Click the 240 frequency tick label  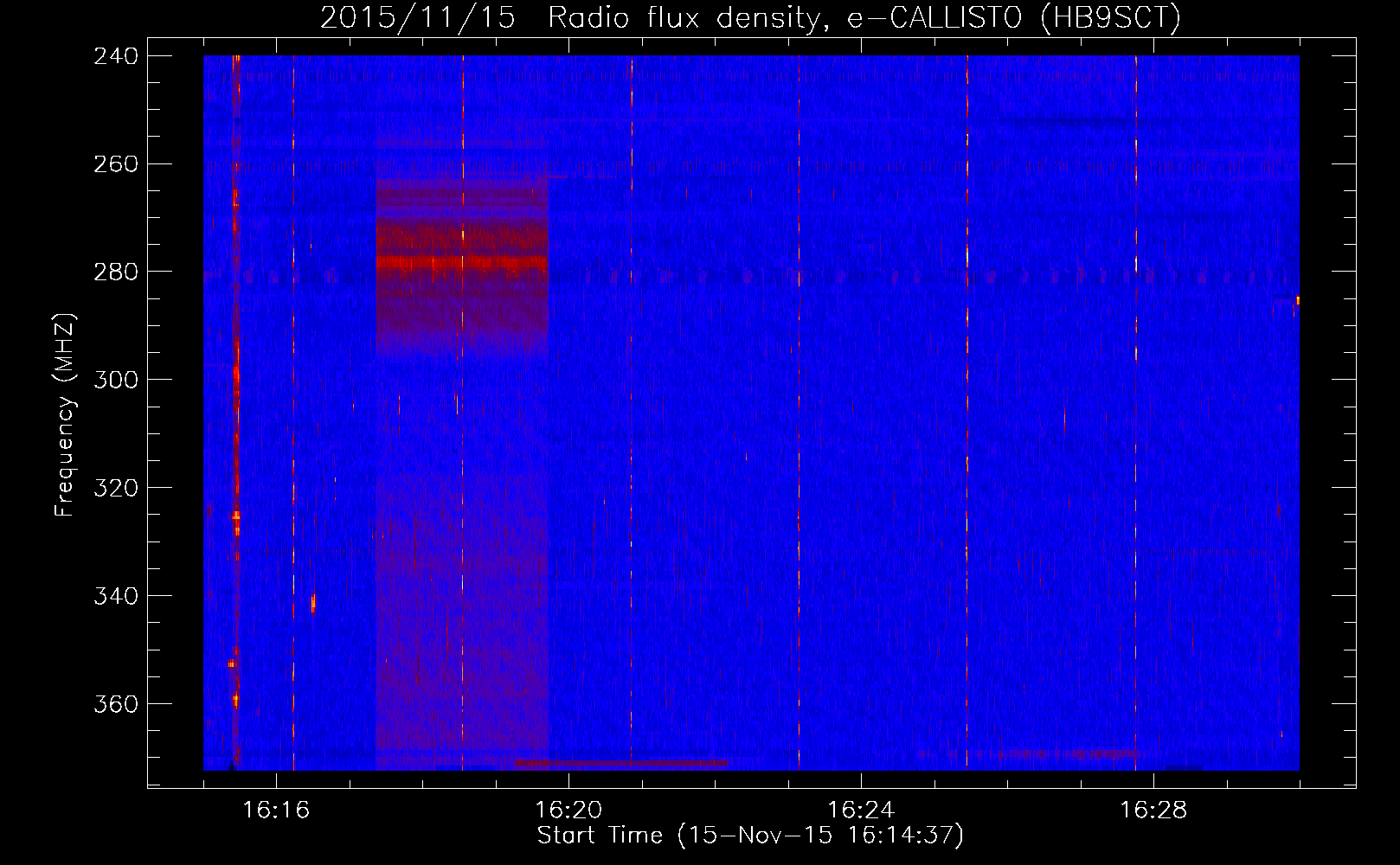tap(115, 56)
